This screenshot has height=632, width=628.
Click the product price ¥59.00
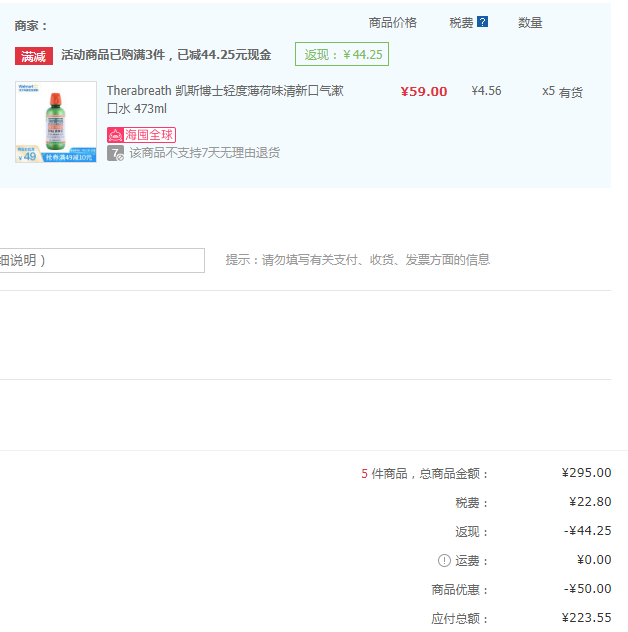[x=424, y=91]
